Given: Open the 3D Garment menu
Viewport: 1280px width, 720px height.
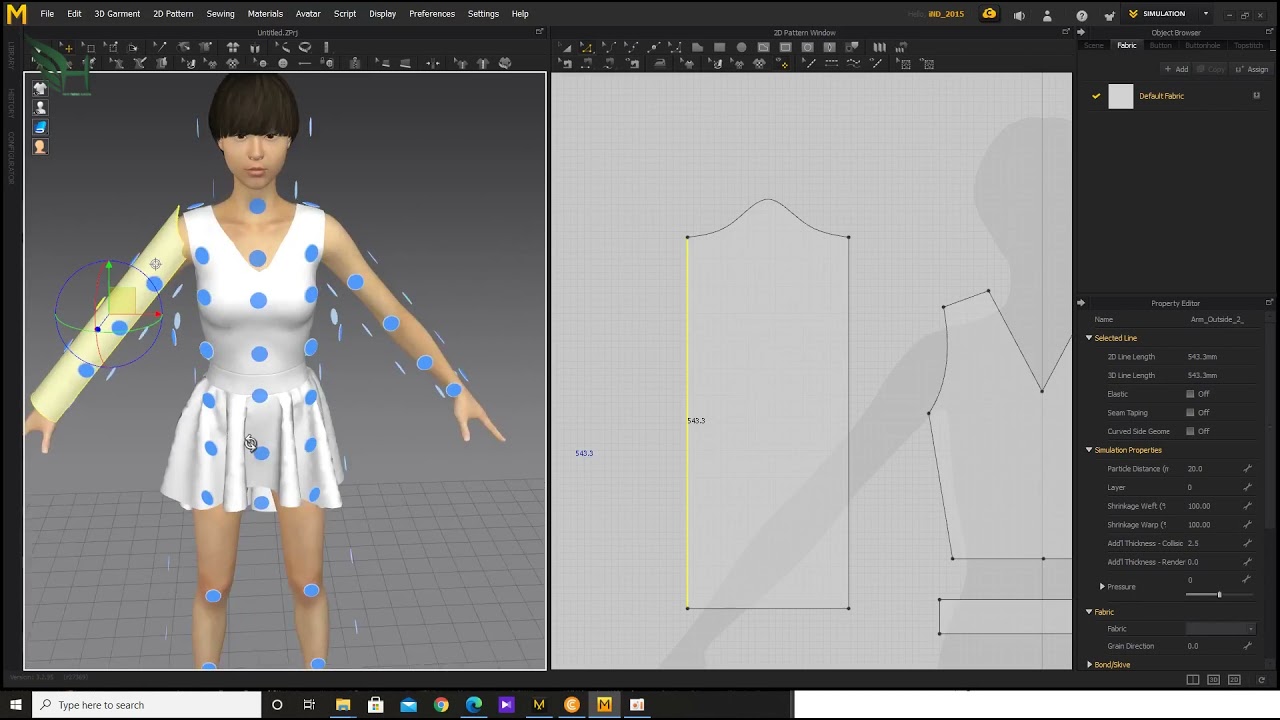Looking at the screenshot, I should point(117,14).
